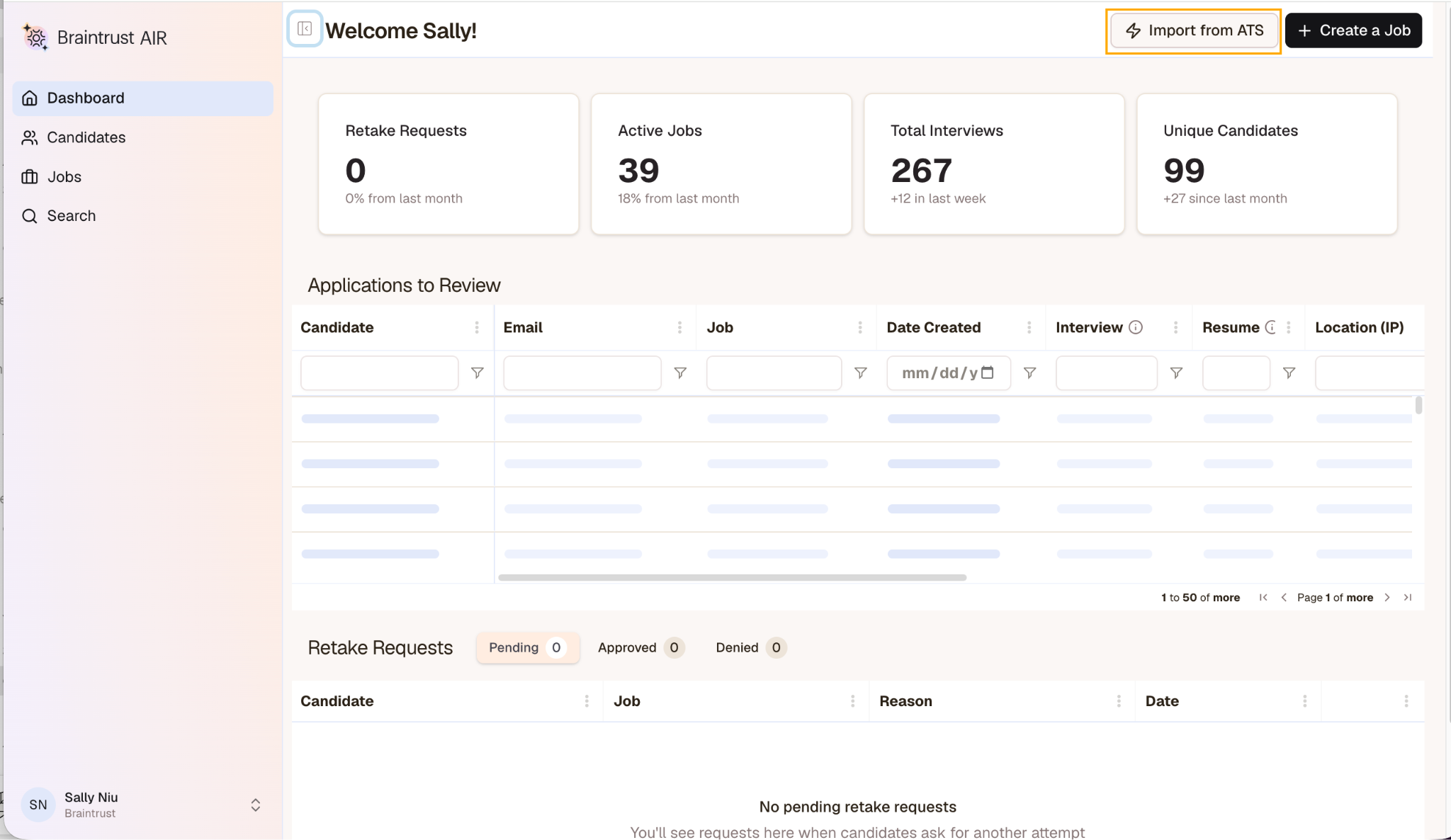This screenshot has width=1451, height=840.
Task: Click the Active Jobs stat card
Action: pos(721,164)
